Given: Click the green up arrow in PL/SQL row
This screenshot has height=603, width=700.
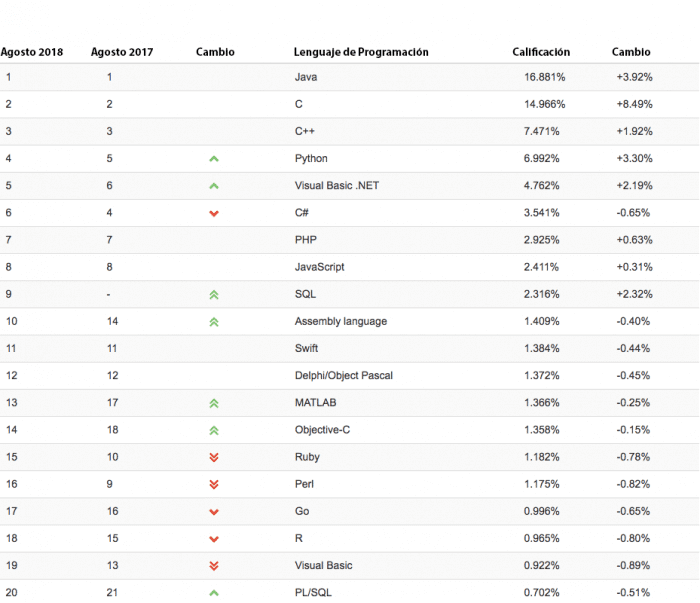Looking at the screenshot, I should (214, 593).
